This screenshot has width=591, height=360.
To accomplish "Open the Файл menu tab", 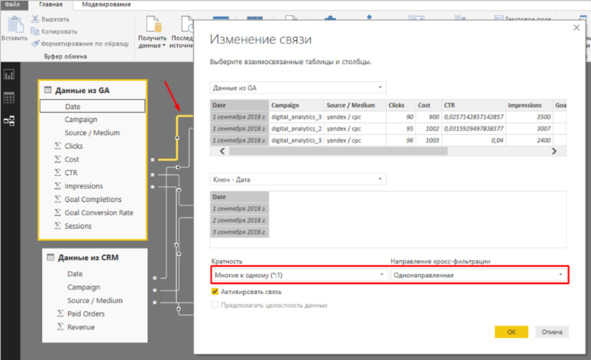I will [14, 5].
